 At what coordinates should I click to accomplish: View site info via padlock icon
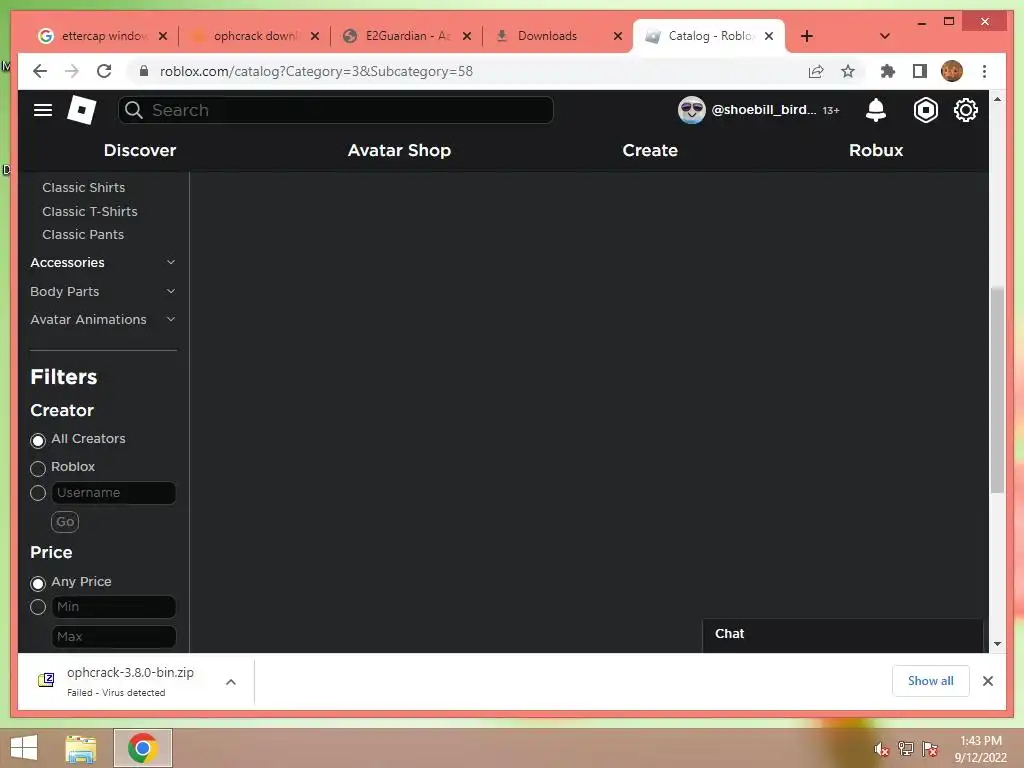point(144,71)
